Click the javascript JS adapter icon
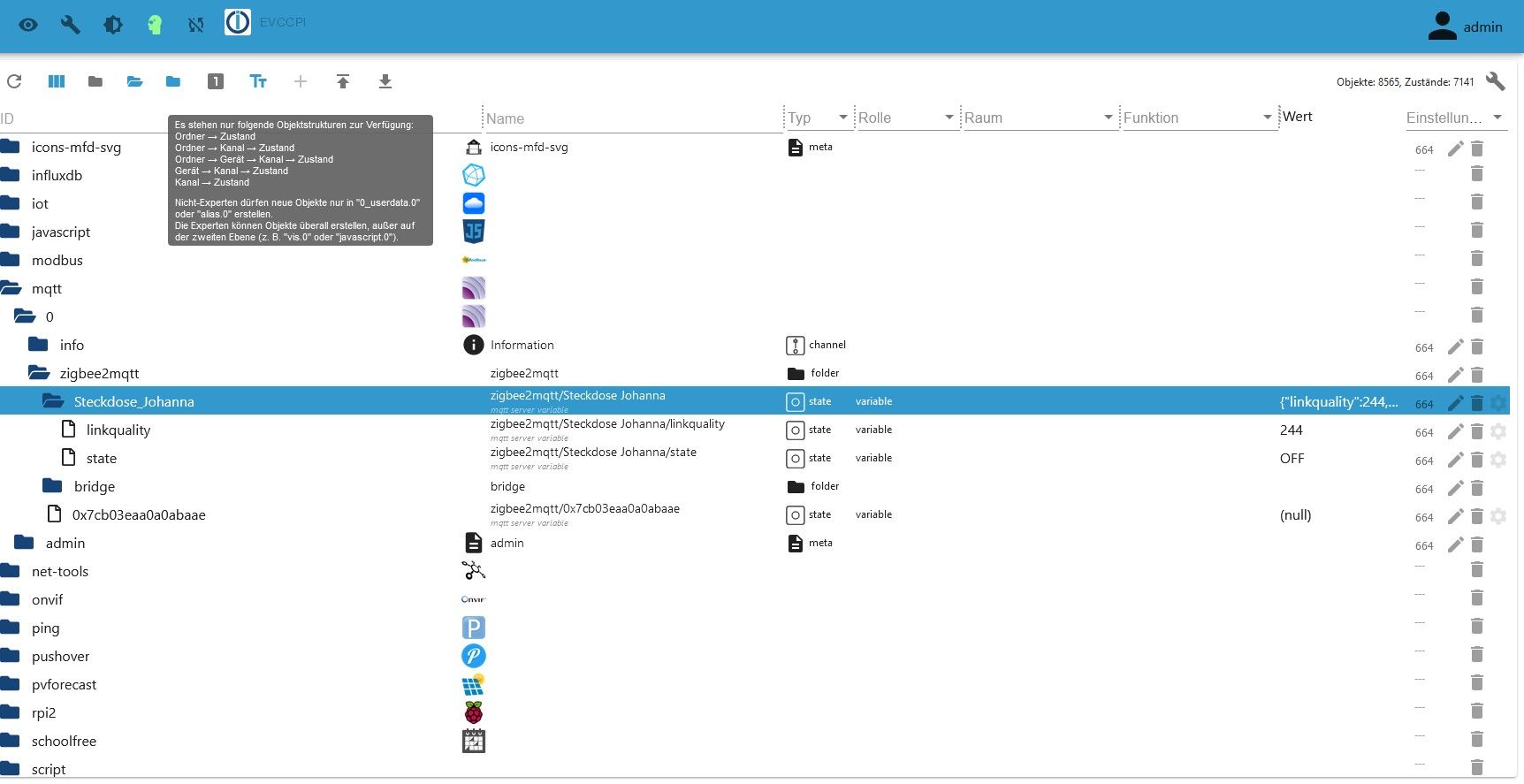Viewport: 1524px width, 784px height. (x=474, y=232)
